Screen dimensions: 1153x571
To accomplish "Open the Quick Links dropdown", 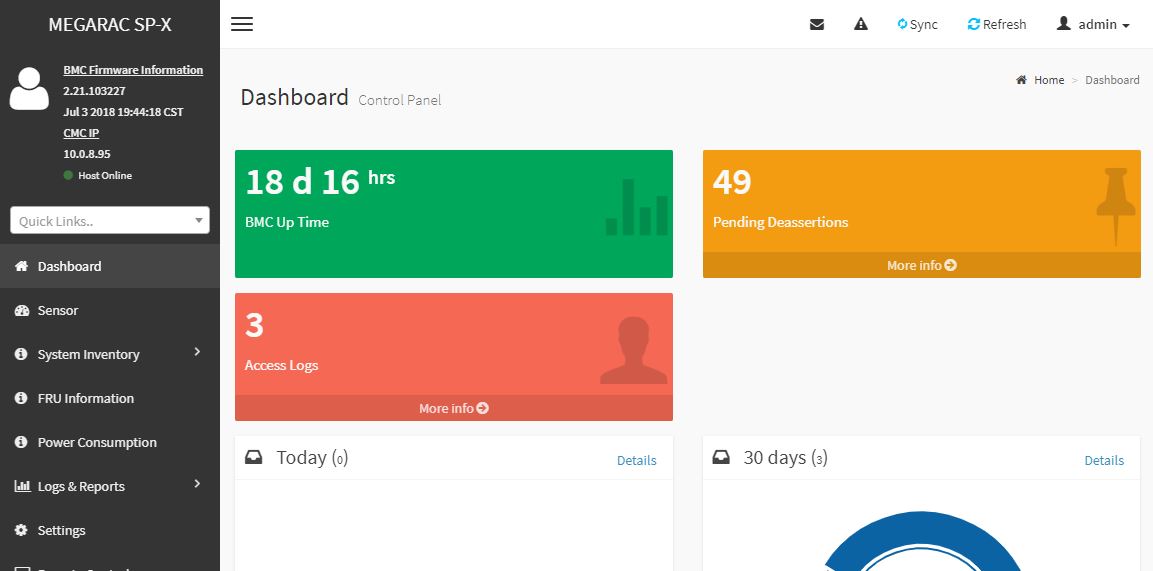I will [x=110, y=221].
